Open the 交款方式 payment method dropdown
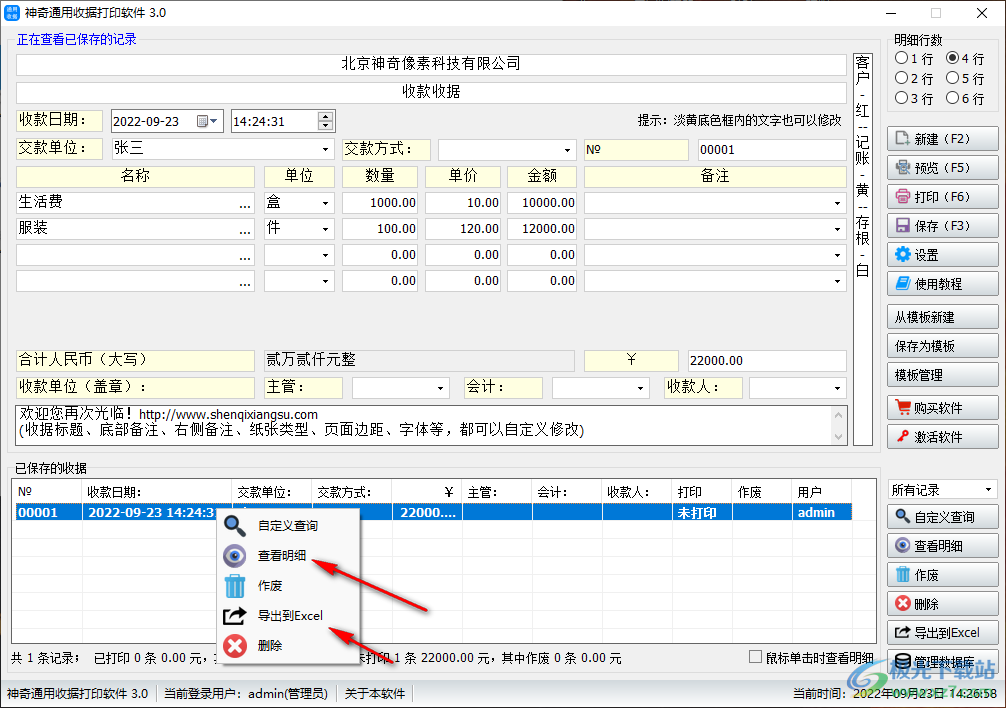The image size is (1006, 708). [x=570, y=148]
